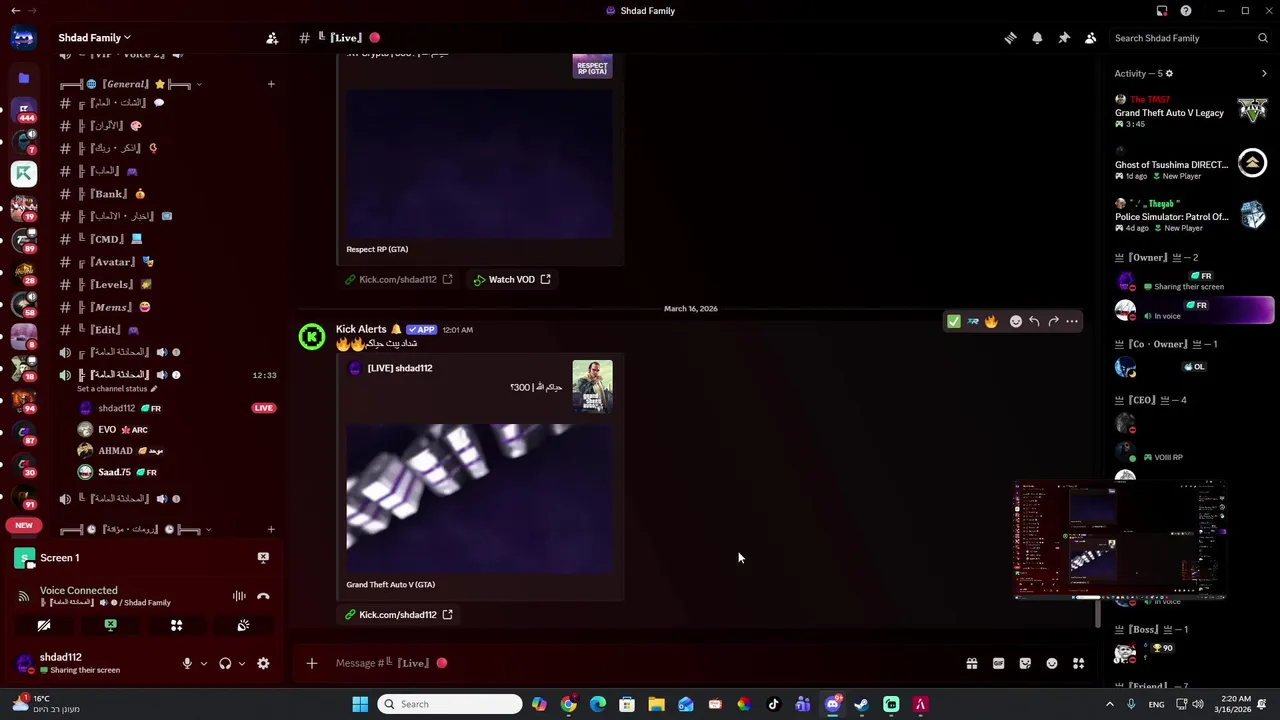The image size is (1280, 720).
Task: Open Shdad Family server dropdown menu
Action: tap(94, 38)
